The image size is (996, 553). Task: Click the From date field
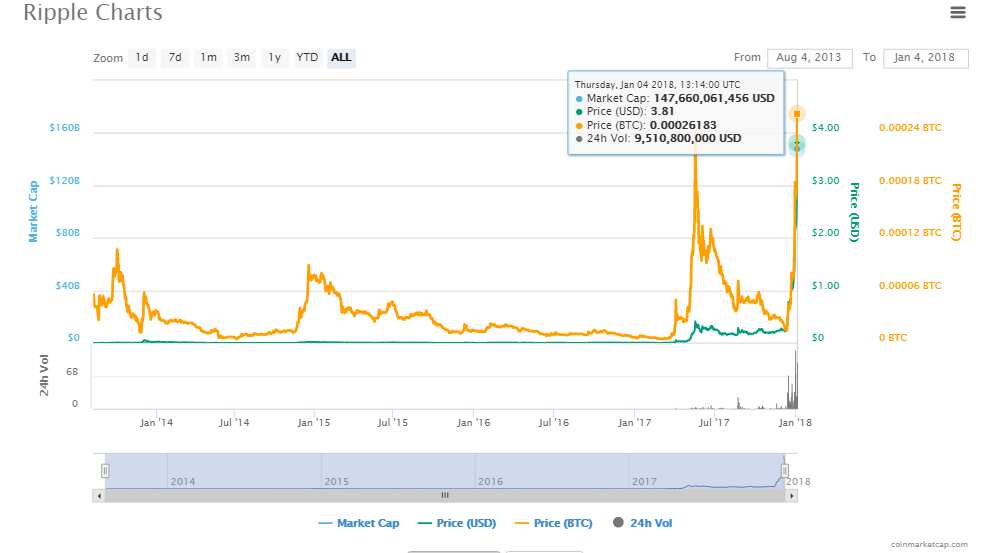point(809,58)
